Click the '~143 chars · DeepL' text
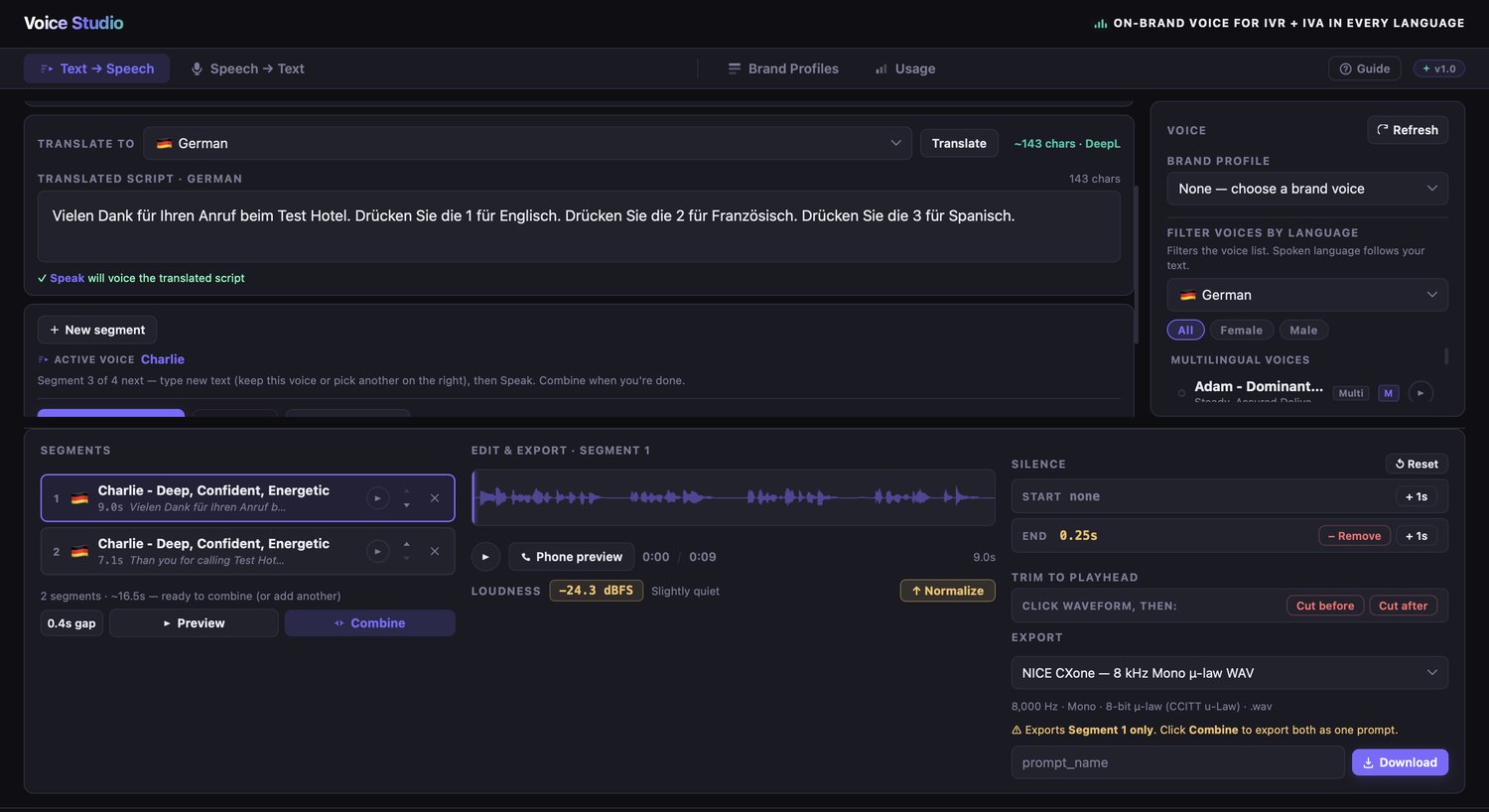Viewport: 1489px width, 812px height. click(1067, 144)
